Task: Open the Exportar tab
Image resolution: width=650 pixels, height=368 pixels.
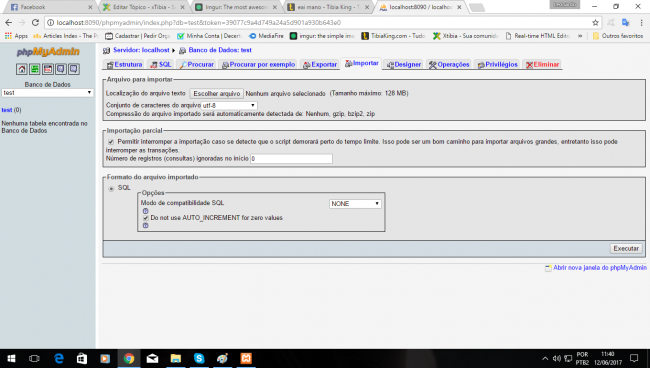Action: (x=320, y=65)
